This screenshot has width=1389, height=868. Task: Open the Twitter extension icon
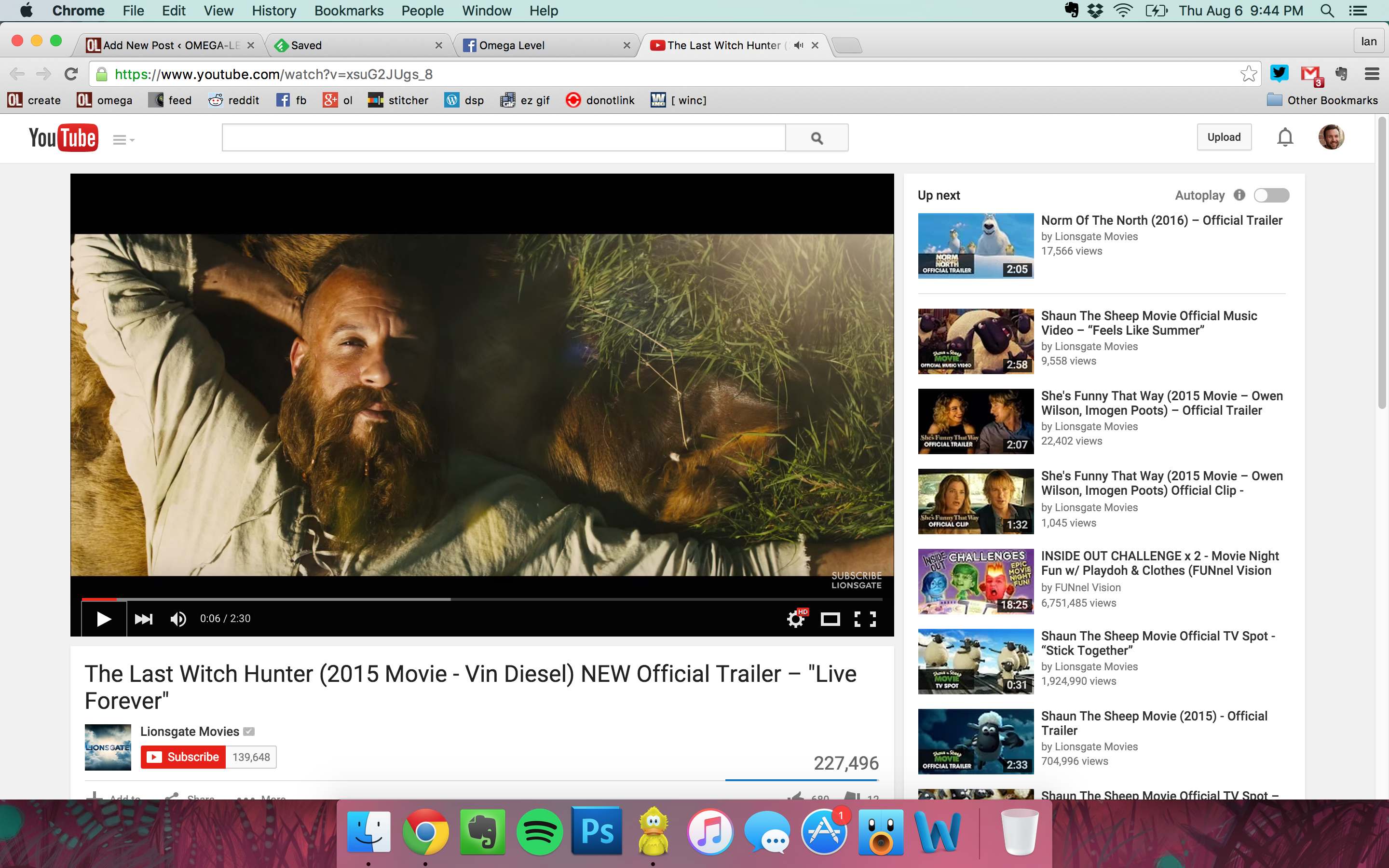[x=1279, y=73]
